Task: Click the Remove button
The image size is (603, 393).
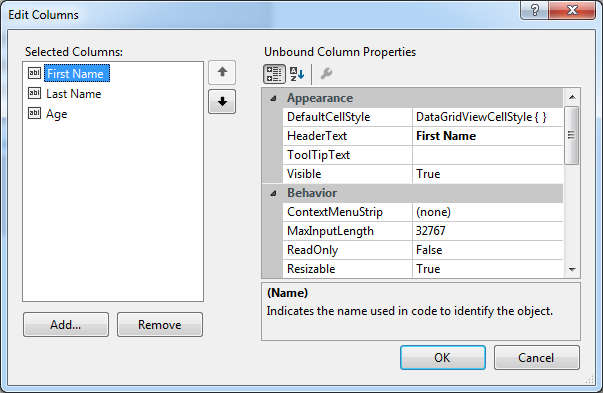Action: (x=160, y=325)
